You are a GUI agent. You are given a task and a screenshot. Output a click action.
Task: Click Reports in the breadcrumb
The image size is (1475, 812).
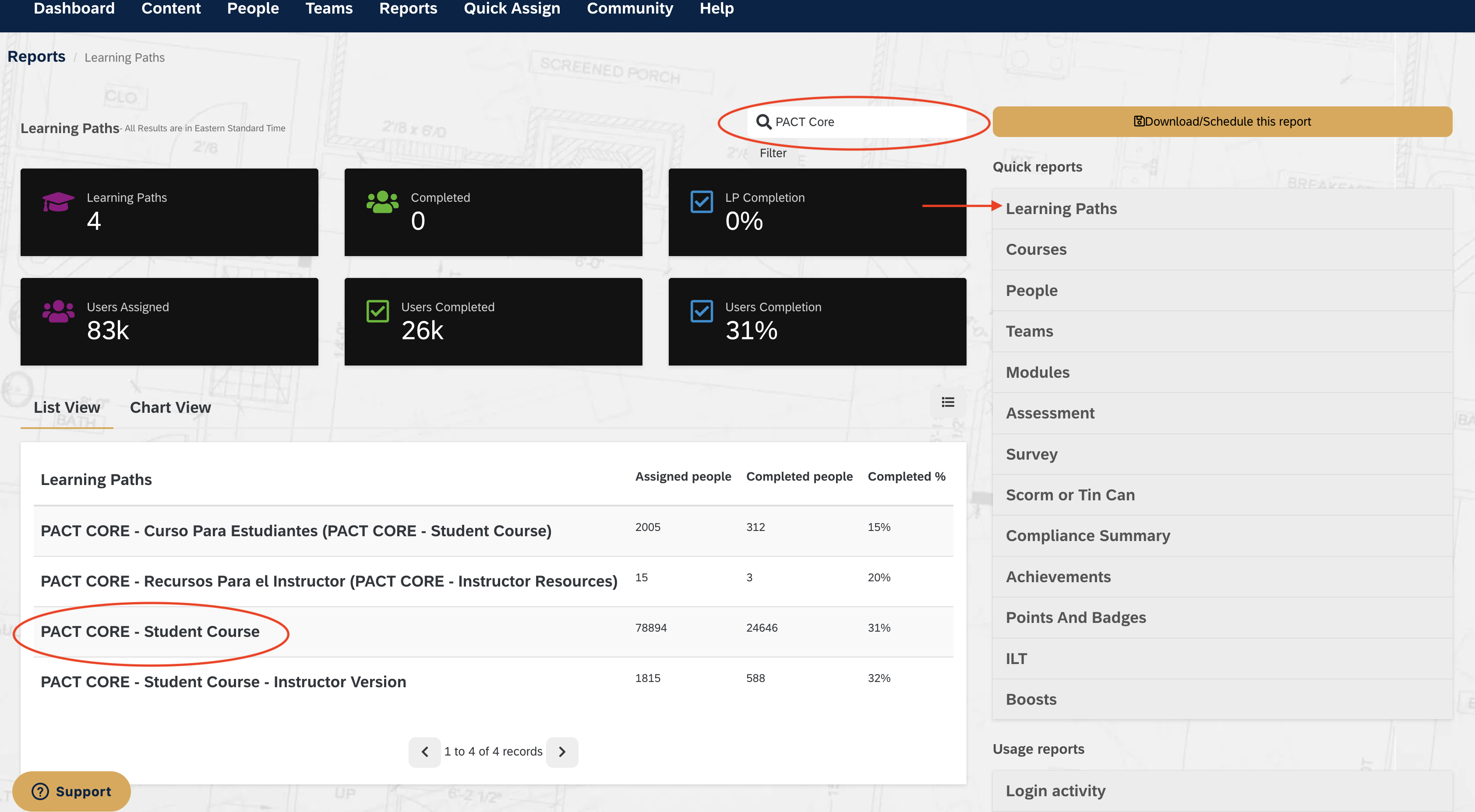36,56
